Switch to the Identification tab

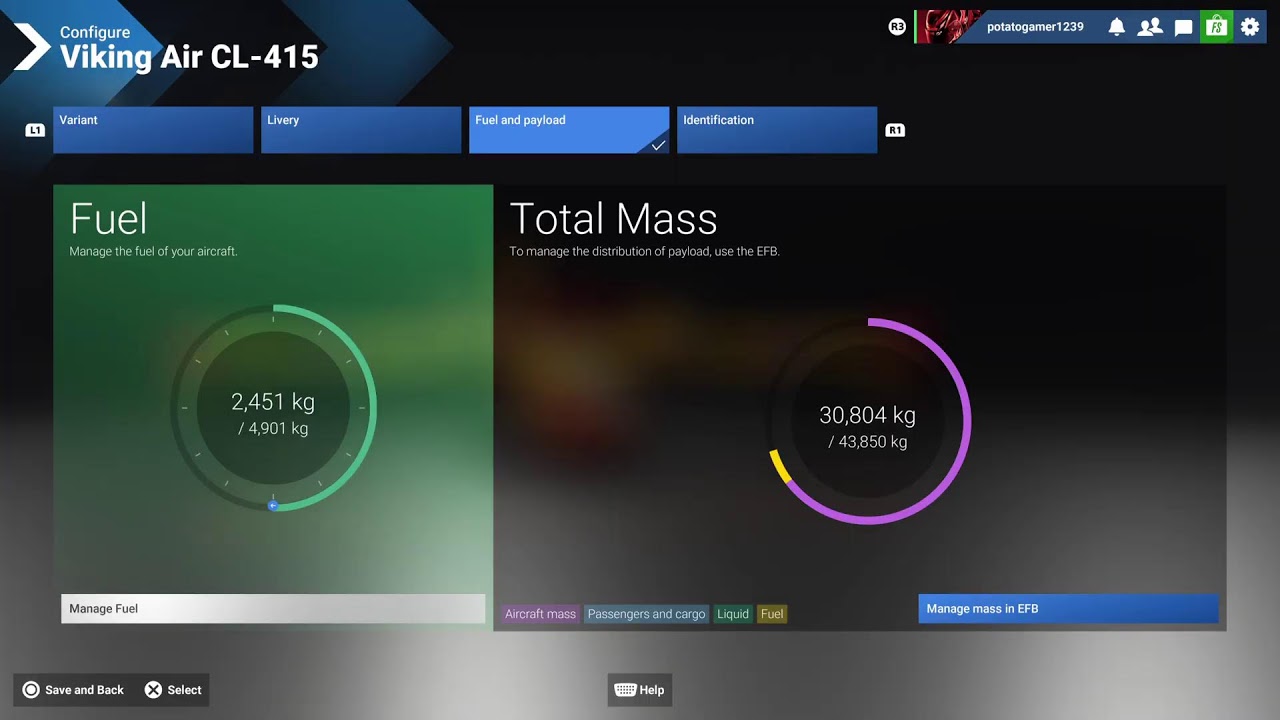tap(777, 130)
